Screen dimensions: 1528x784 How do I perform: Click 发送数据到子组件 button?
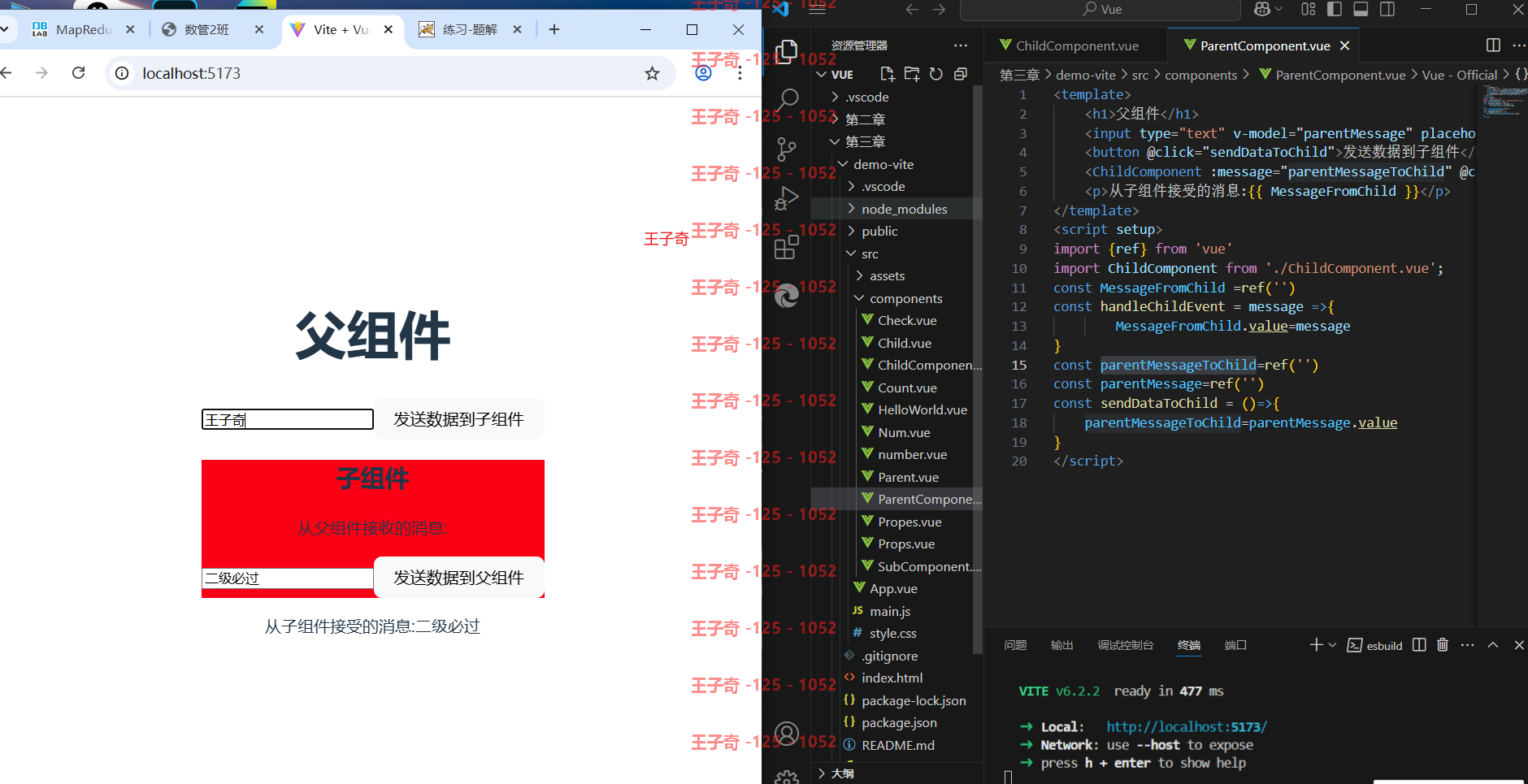click(x=459, y=419)
